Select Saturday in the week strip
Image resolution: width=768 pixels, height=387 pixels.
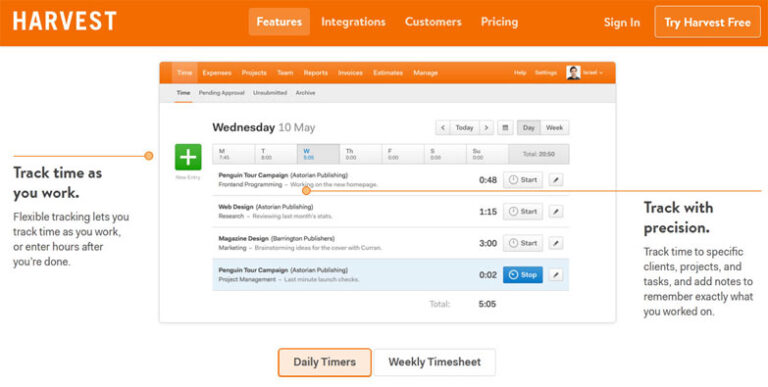tap(445, 154)
